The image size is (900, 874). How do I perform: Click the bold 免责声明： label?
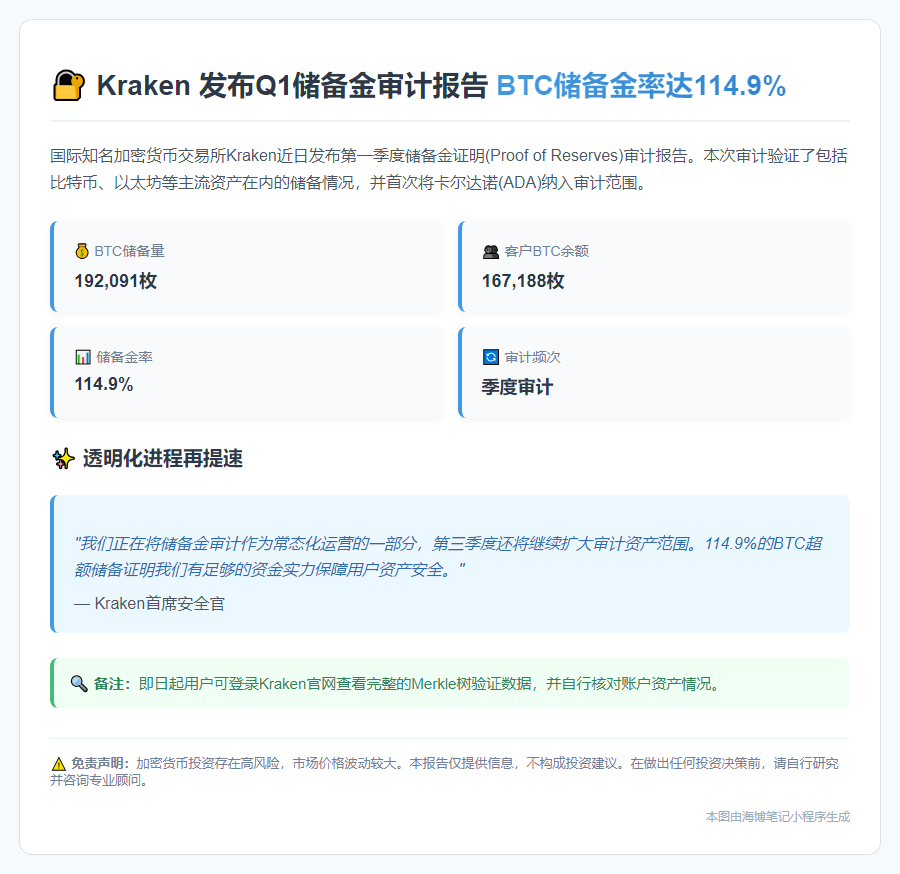point(100,763)
